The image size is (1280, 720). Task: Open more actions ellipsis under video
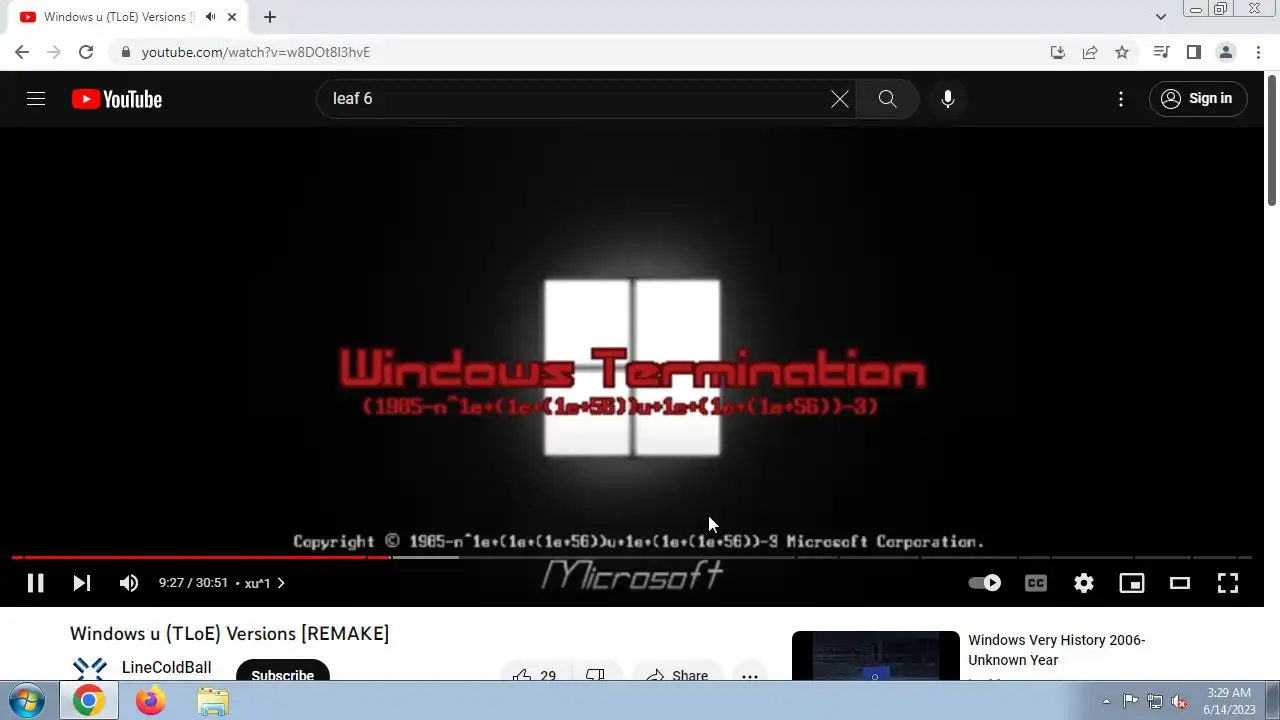tap(750, 675)
